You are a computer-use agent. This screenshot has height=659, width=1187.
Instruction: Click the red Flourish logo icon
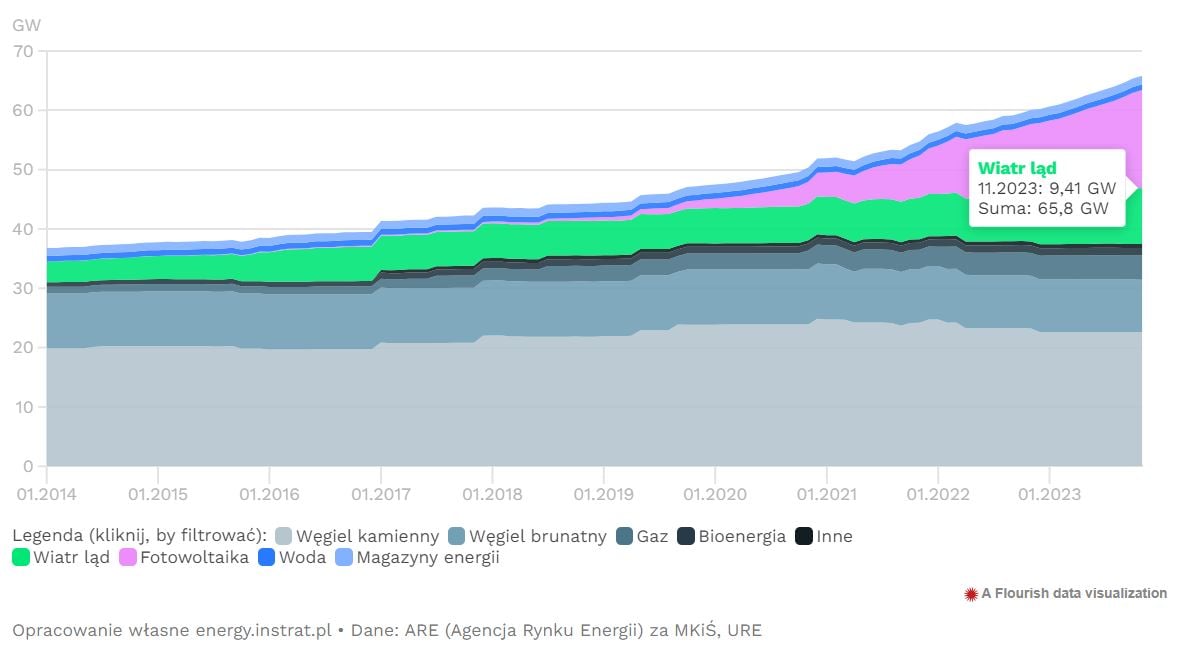pos(970,594)
